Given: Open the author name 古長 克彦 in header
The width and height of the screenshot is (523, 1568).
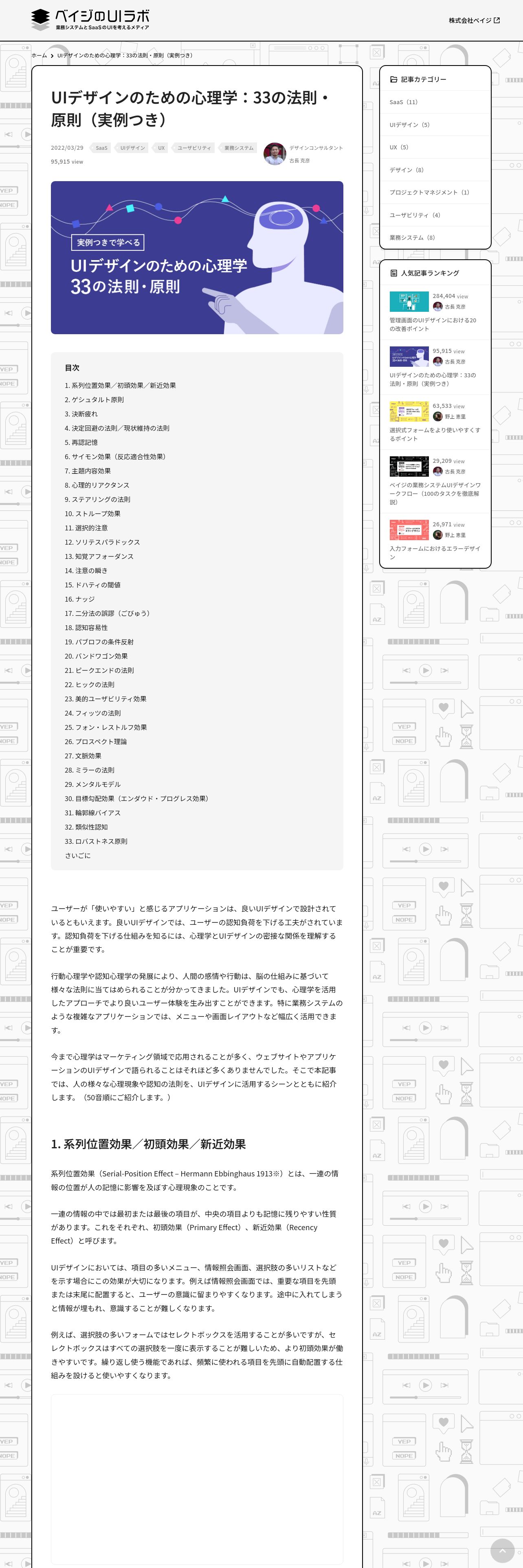Looking at the screenshot, I should pyautogui.click(x=299, y=161).
